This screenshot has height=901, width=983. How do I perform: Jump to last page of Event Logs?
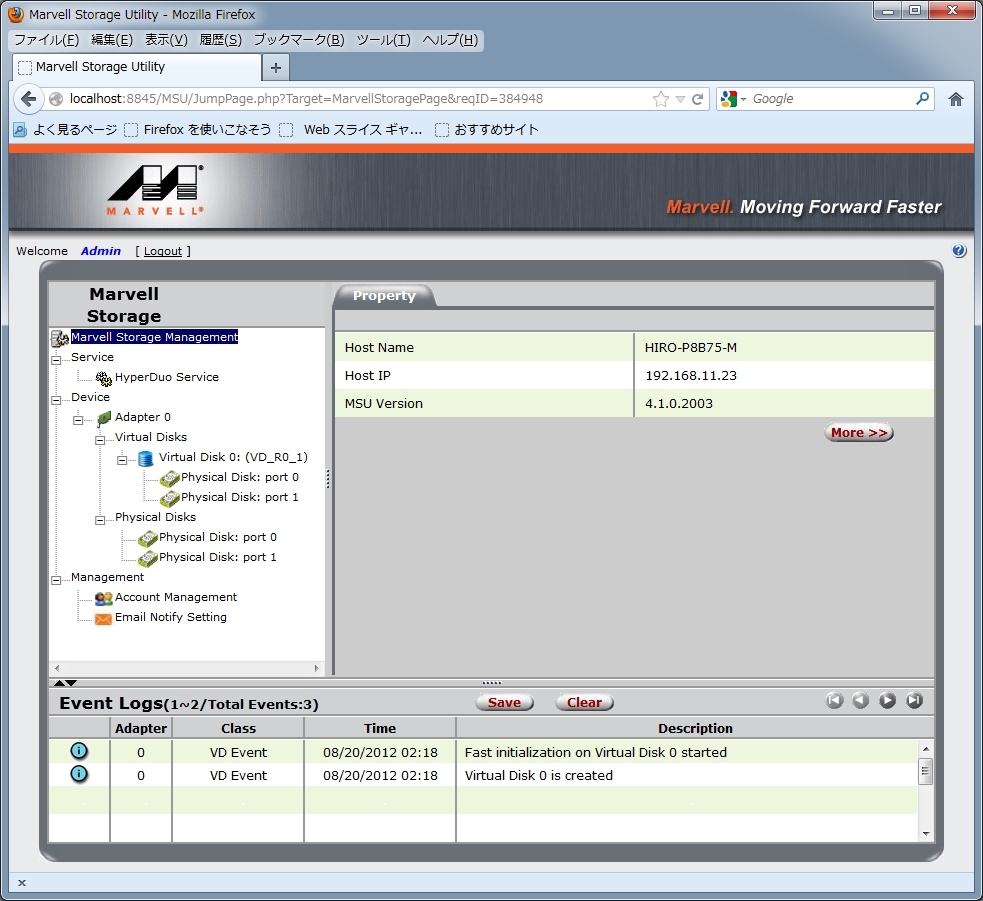coord(913,701)
